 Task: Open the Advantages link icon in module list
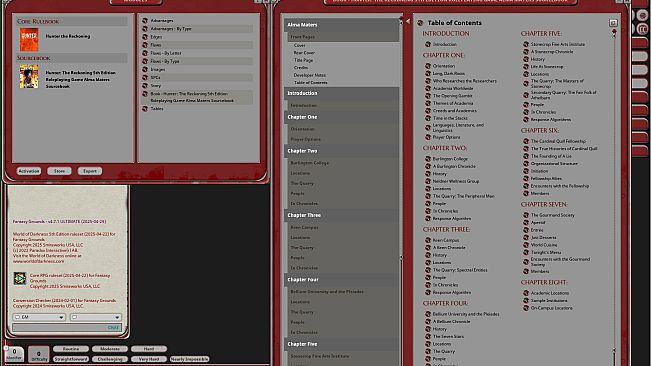pyautogui.click(x=145, y=20)
